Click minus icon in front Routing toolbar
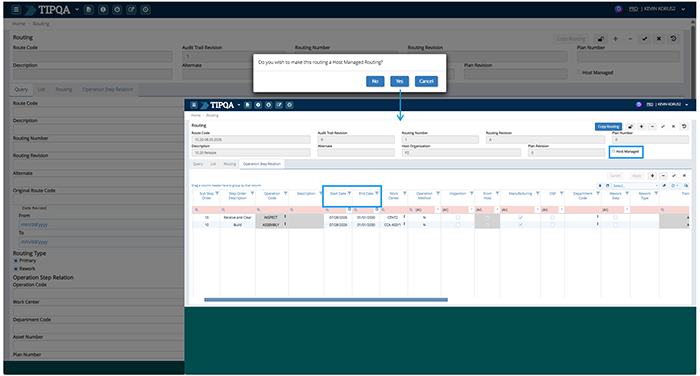The image size is (700, 376). (652, 127)
